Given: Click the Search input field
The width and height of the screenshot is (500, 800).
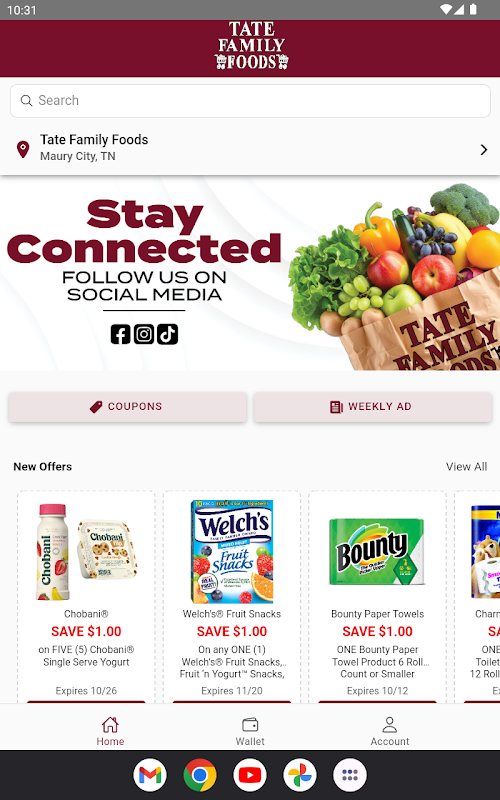Looking at the screenshot, I should (x=250, y=101).
